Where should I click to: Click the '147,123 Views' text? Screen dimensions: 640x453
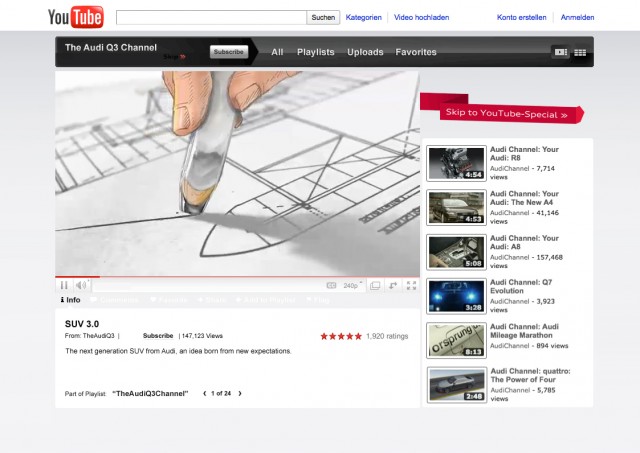[x=202, y=336]
